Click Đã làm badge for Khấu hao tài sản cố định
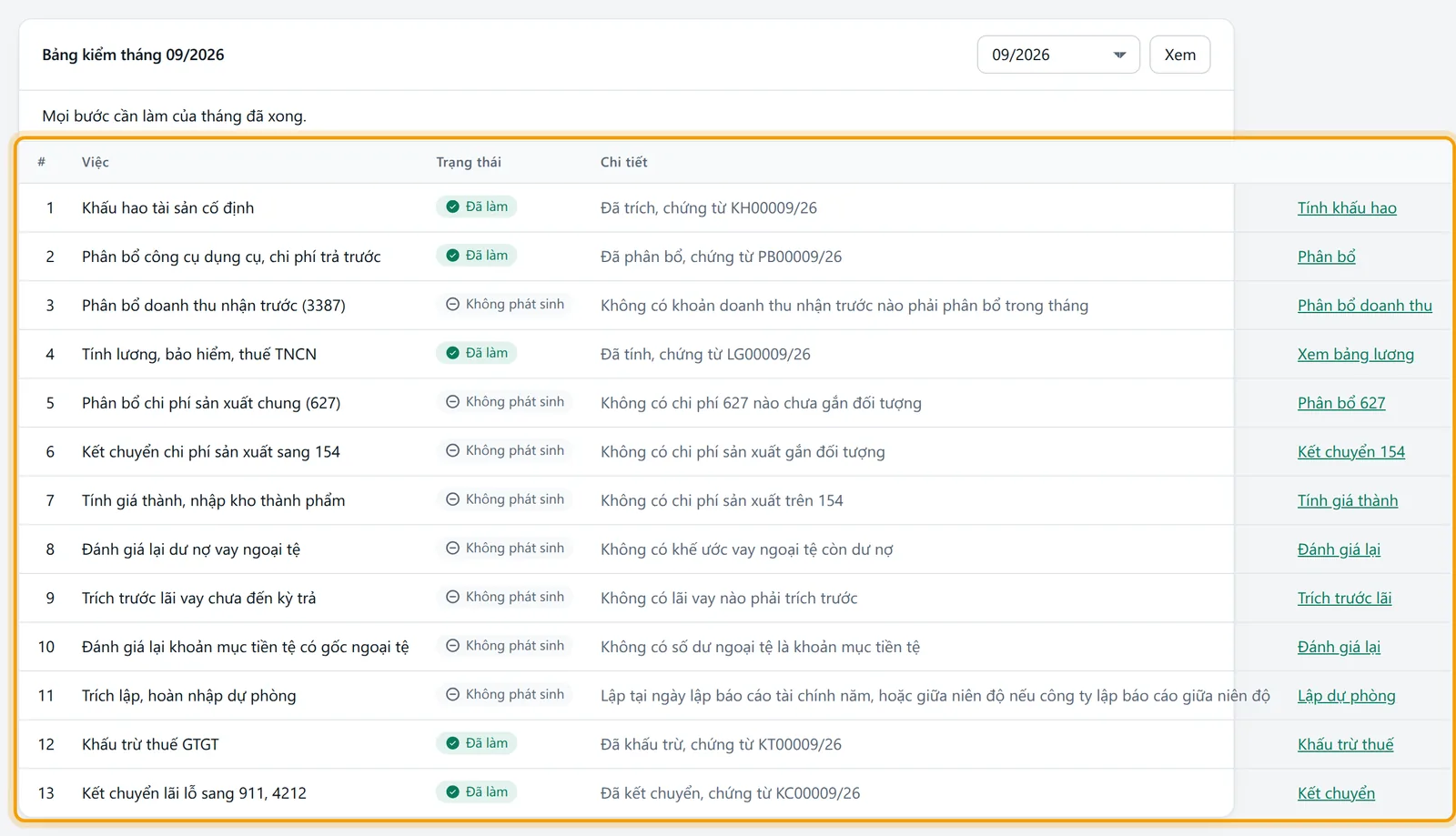Image resolution: width=1456 pixels, height=836 pixels. pyautogui.click(x=477, y=206)
